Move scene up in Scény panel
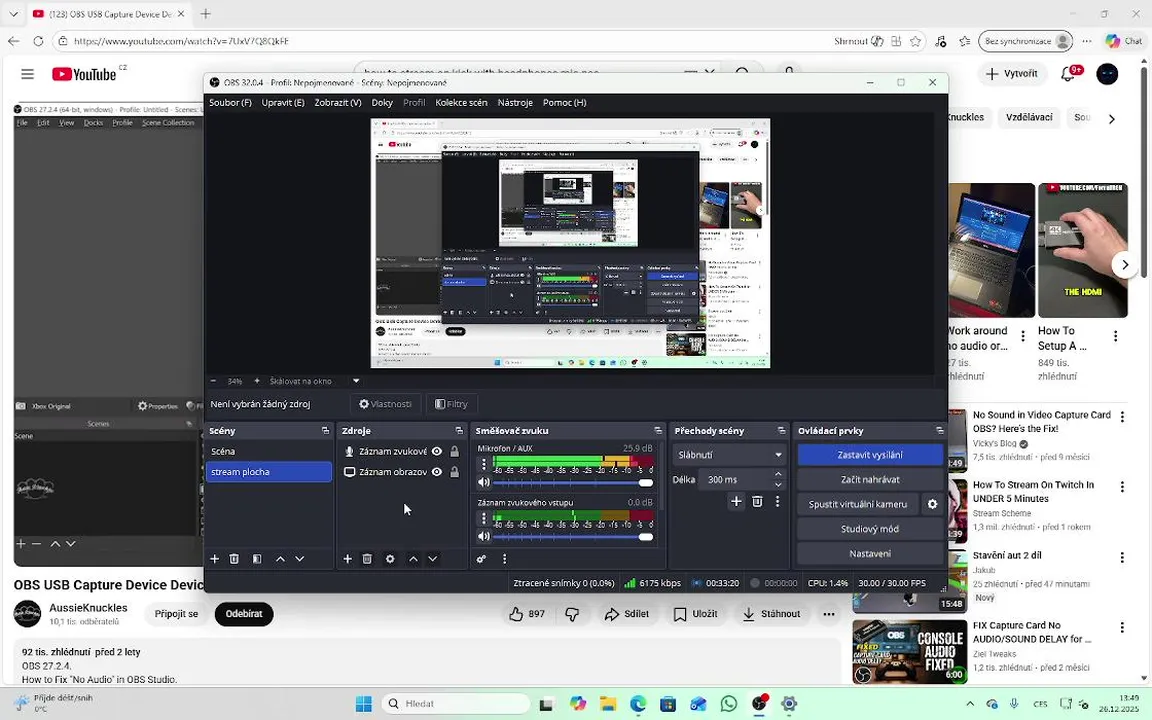Viewport: 1152px width, 720px height. point(280,559)
